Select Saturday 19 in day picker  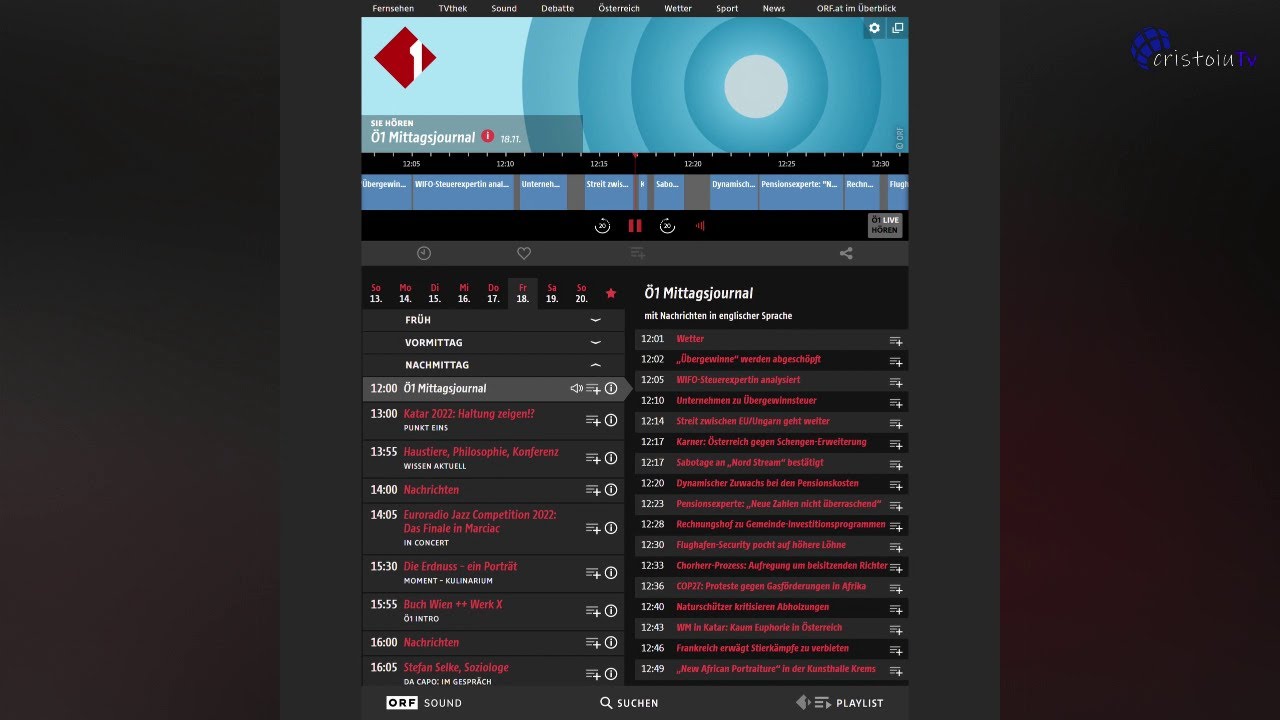pos(552,293)
